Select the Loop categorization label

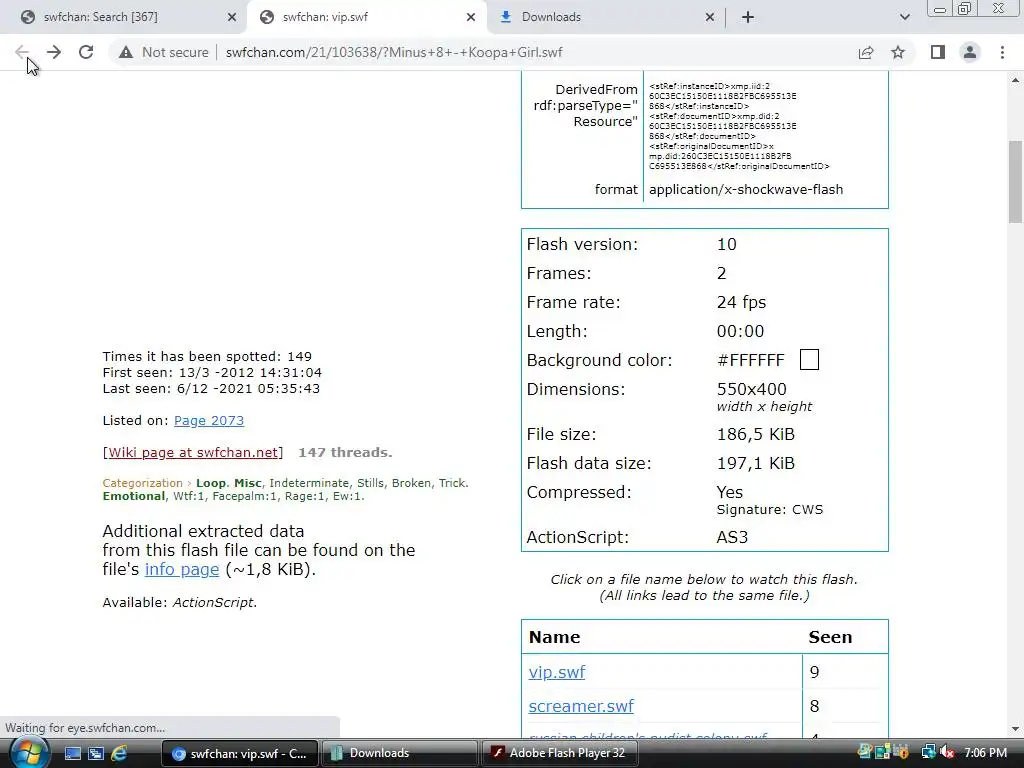(210, 483)
